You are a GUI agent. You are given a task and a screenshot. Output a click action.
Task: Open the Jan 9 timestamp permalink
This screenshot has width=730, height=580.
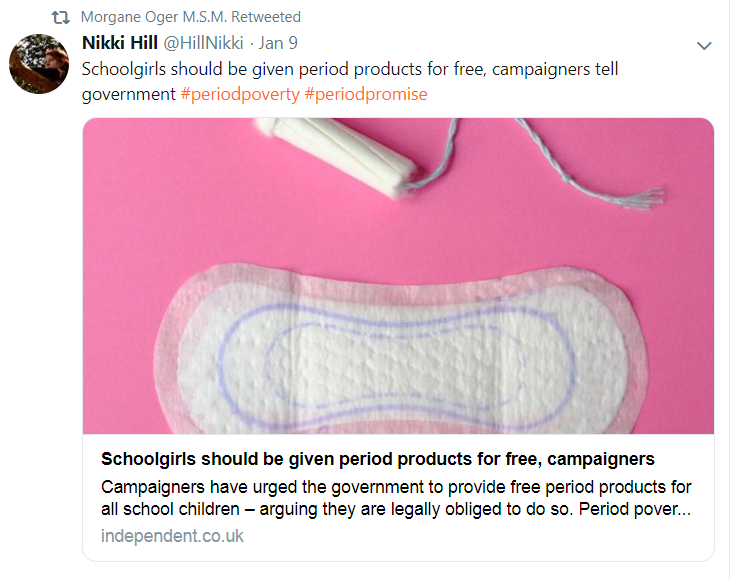[278, 43]
